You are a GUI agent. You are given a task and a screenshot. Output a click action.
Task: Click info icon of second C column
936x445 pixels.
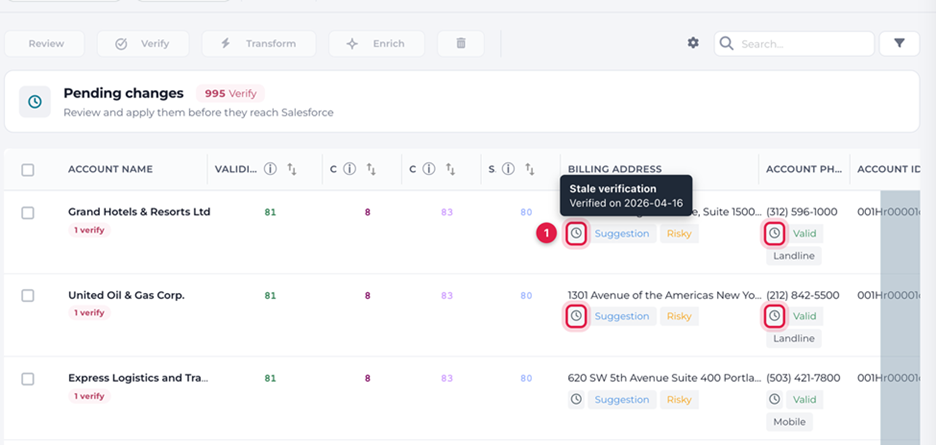pyautogui.click(x=429, y=169)
